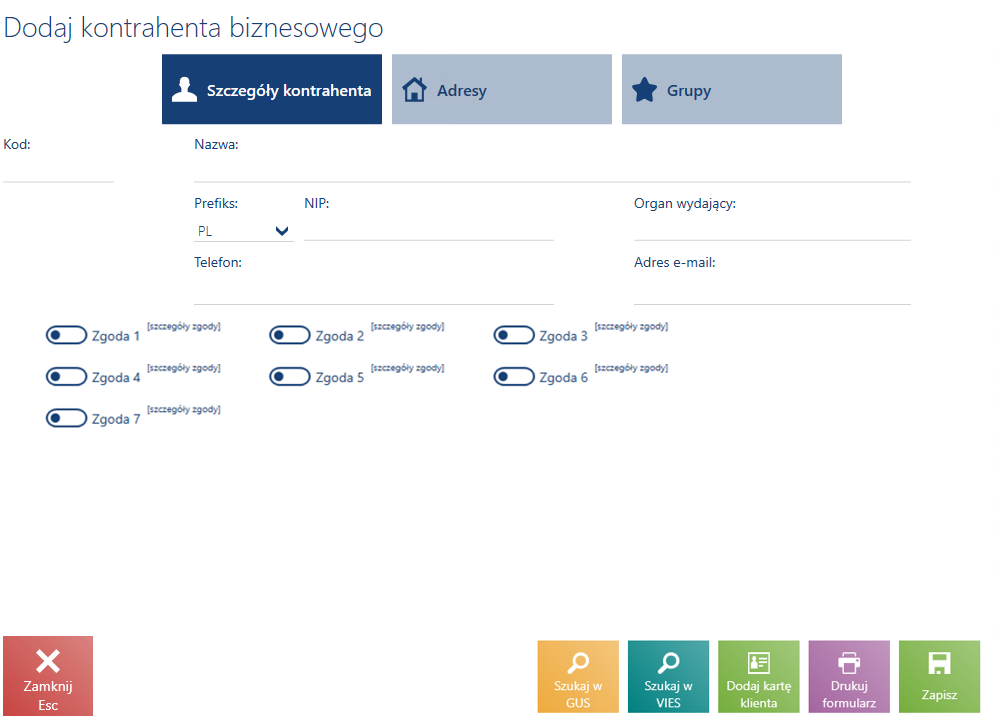Focus the Nazwa text field
The image size is (998, 726).
pos(552,169)
